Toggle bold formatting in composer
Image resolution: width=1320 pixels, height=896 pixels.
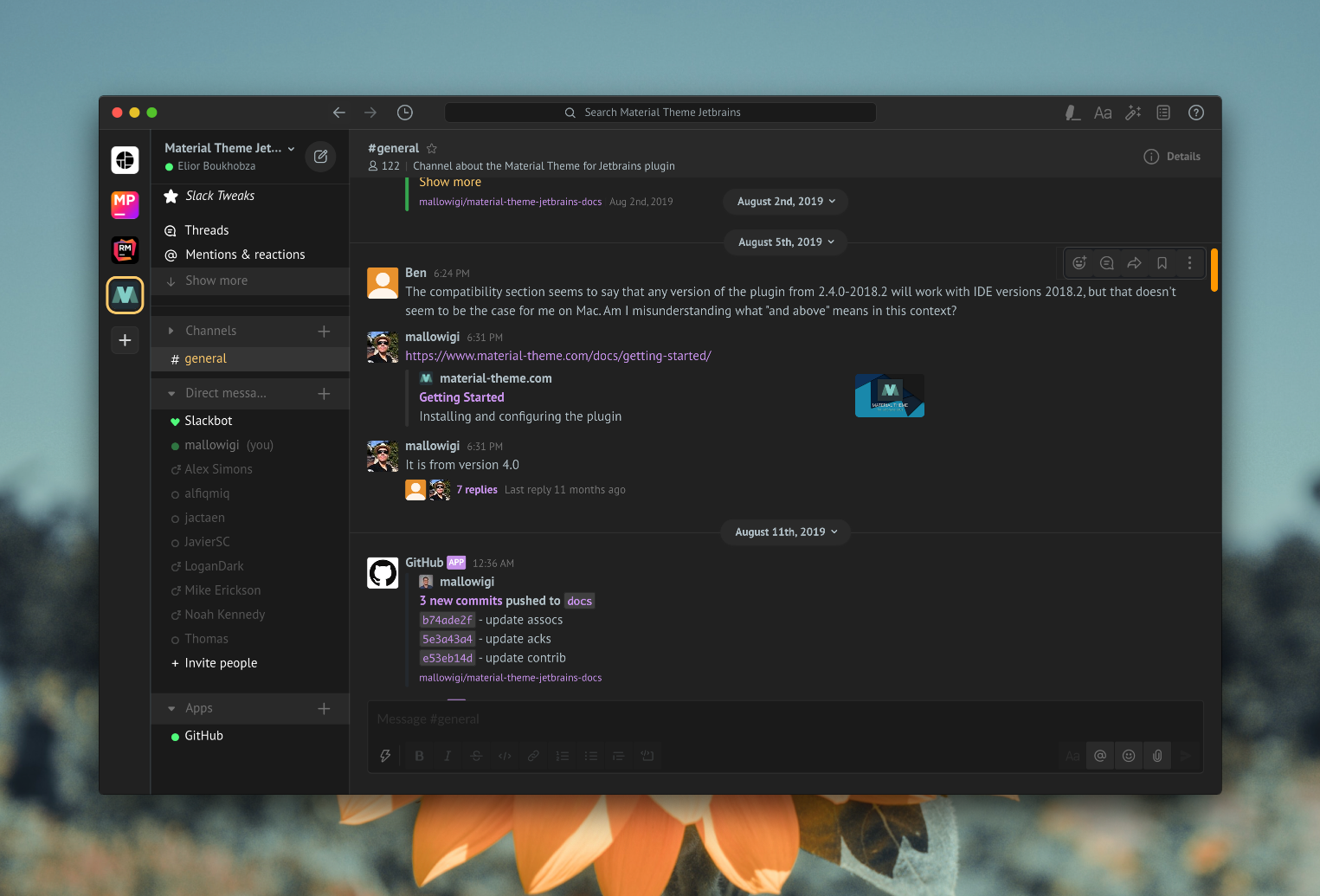coord(419,756)
